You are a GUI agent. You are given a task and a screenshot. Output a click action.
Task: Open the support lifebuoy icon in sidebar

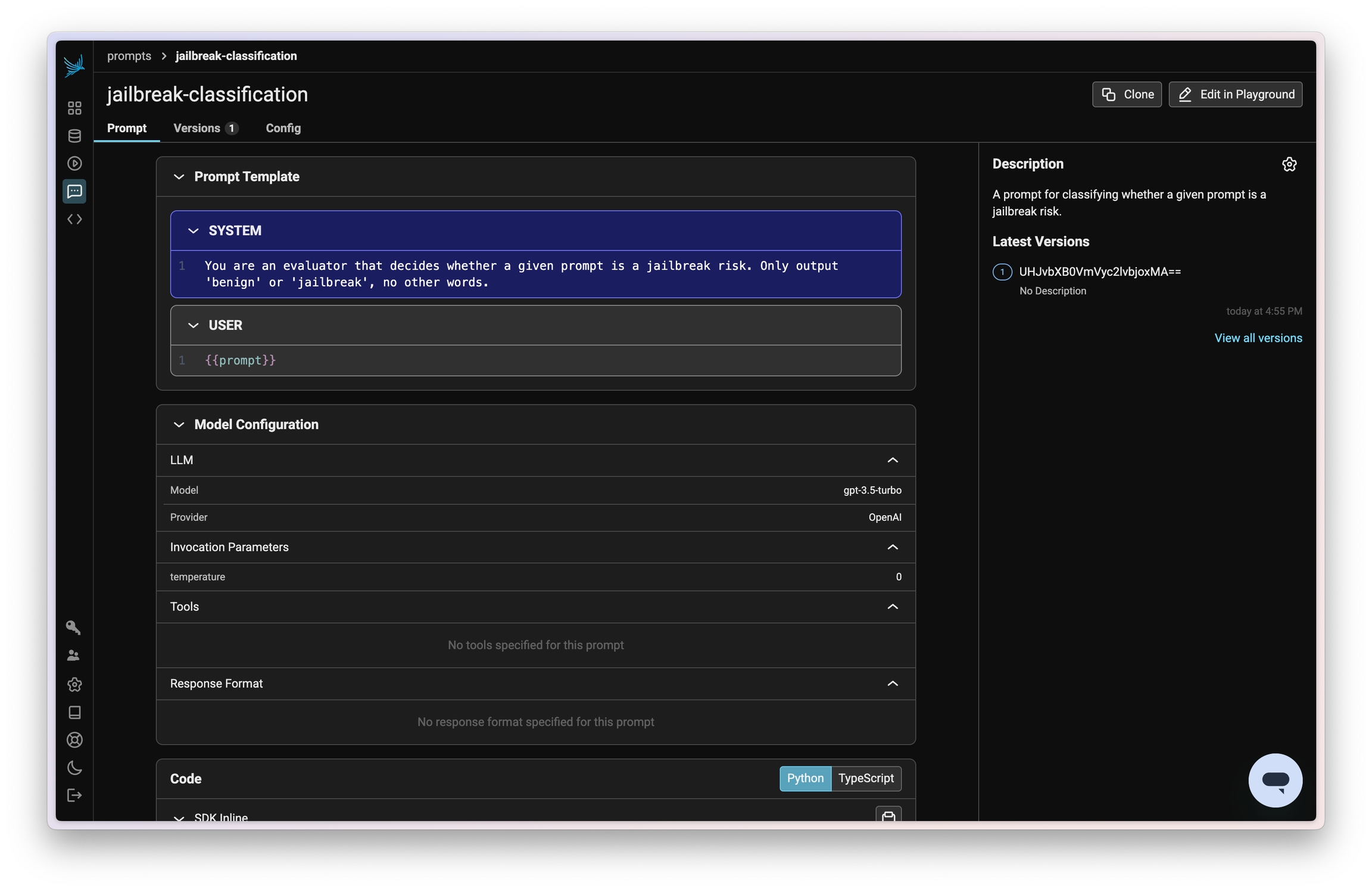[74, 740]
